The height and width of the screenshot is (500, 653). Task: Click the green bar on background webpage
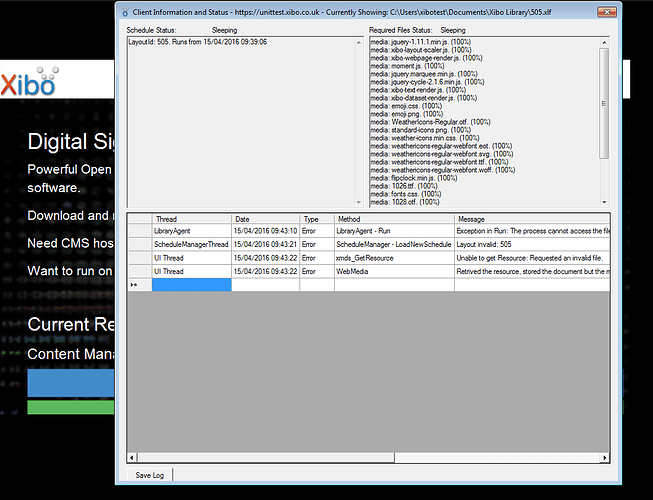point(71,407)
